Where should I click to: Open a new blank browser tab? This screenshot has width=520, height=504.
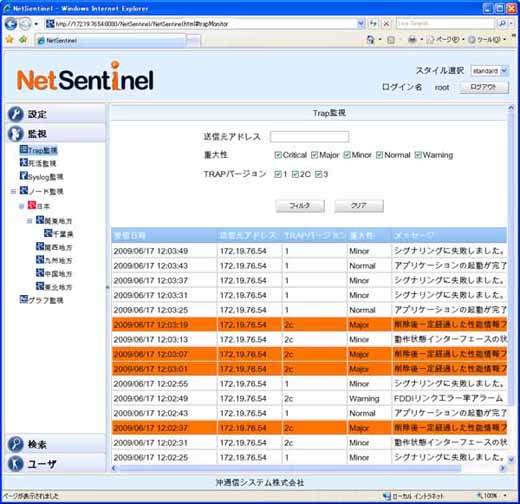click(193, 41)
